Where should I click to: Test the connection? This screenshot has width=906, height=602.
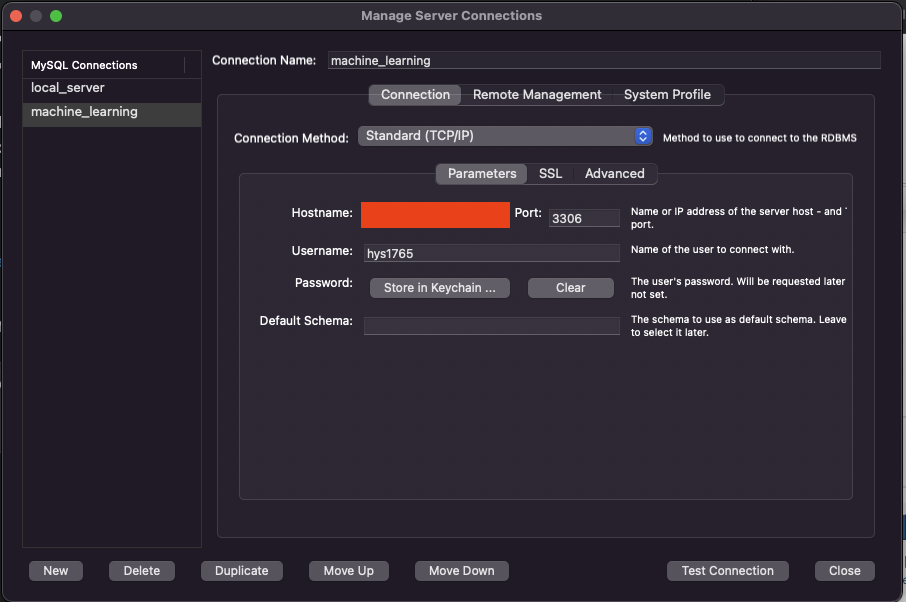point(727,571)
